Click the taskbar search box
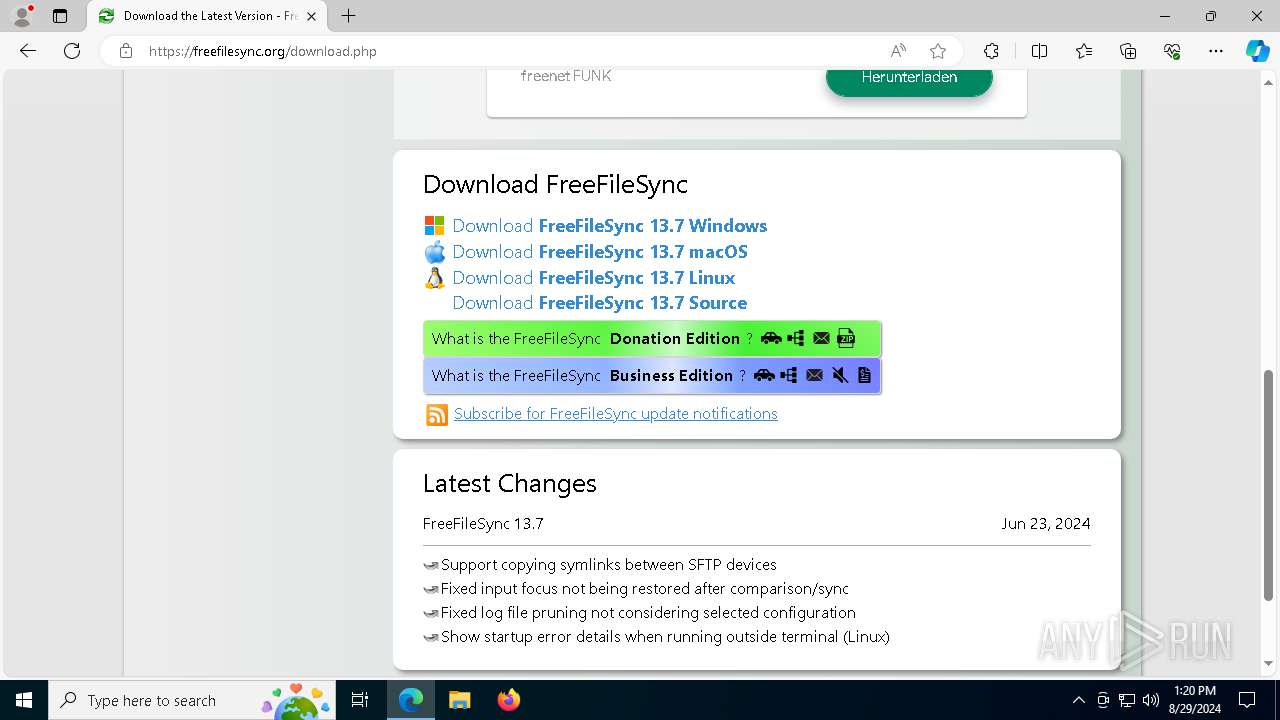This screenshot has height=720, width=1280. point(193,700)
